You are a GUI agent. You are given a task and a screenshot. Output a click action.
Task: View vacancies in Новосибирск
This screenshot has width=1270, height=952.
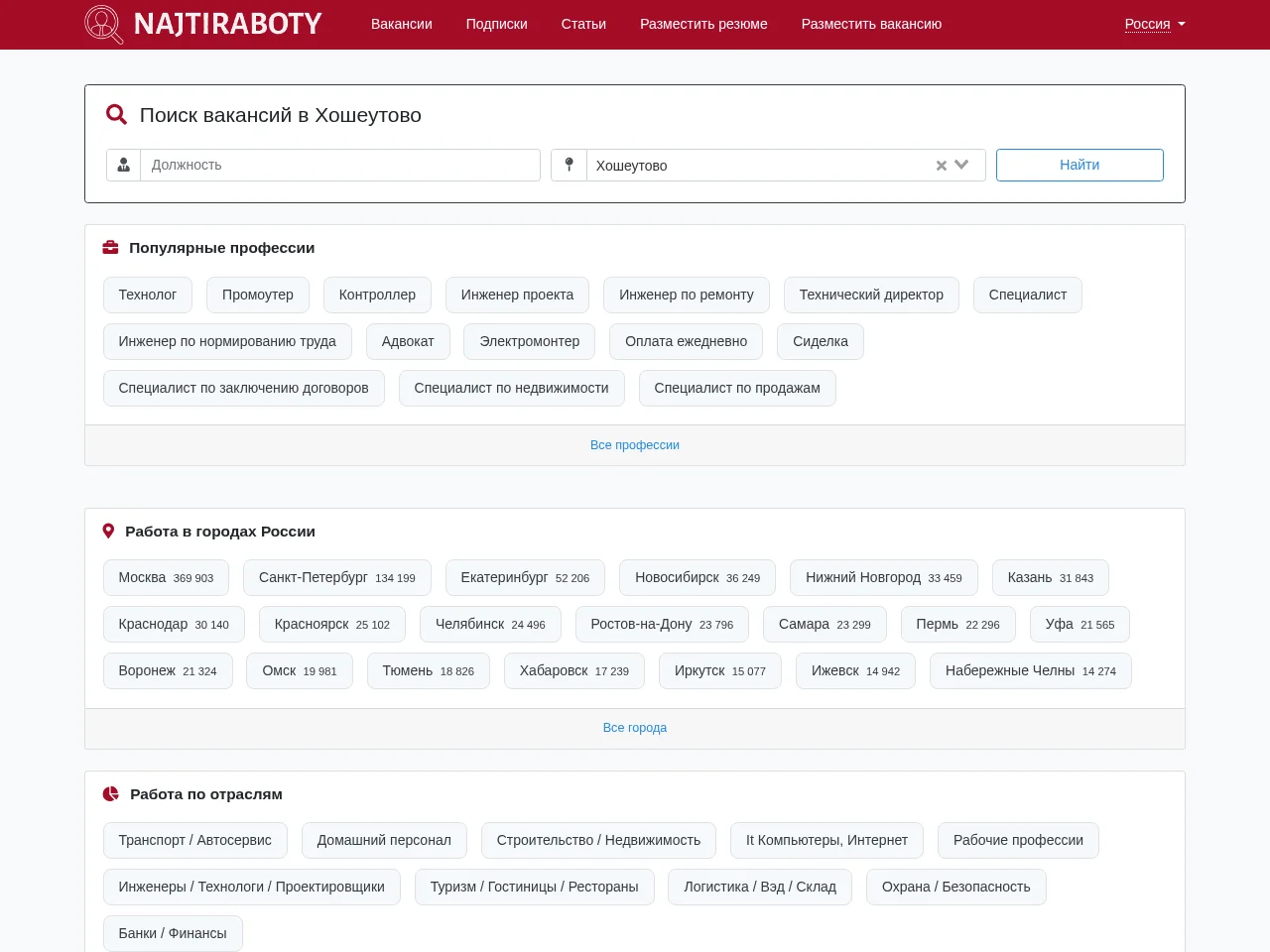(x=698, y=578)
